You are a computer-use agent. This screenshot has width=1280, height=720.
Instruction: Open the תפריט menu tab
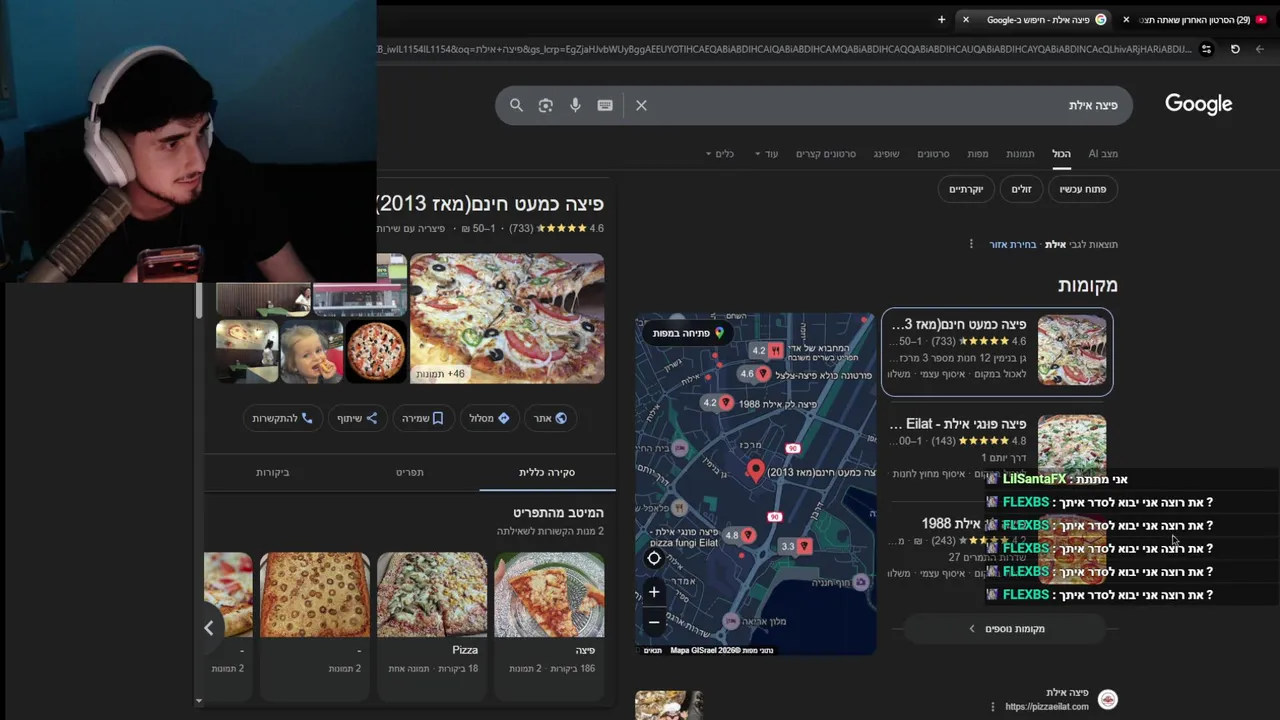(410, 472)
